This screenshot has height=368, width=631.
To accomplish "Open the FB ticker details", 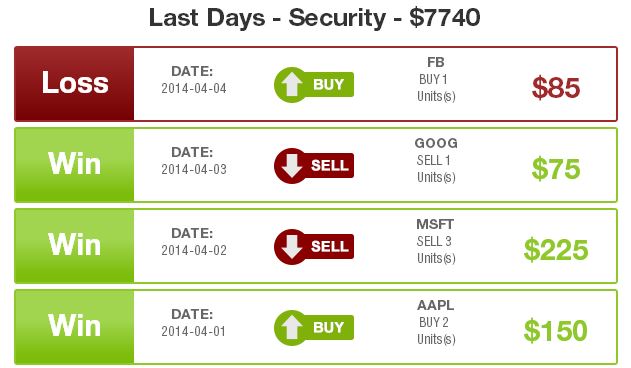I will click(x=436, y=62).
